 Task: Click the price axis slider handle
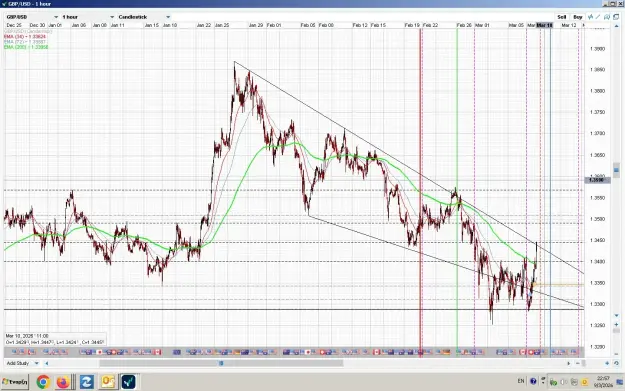(x=616, y=171)
